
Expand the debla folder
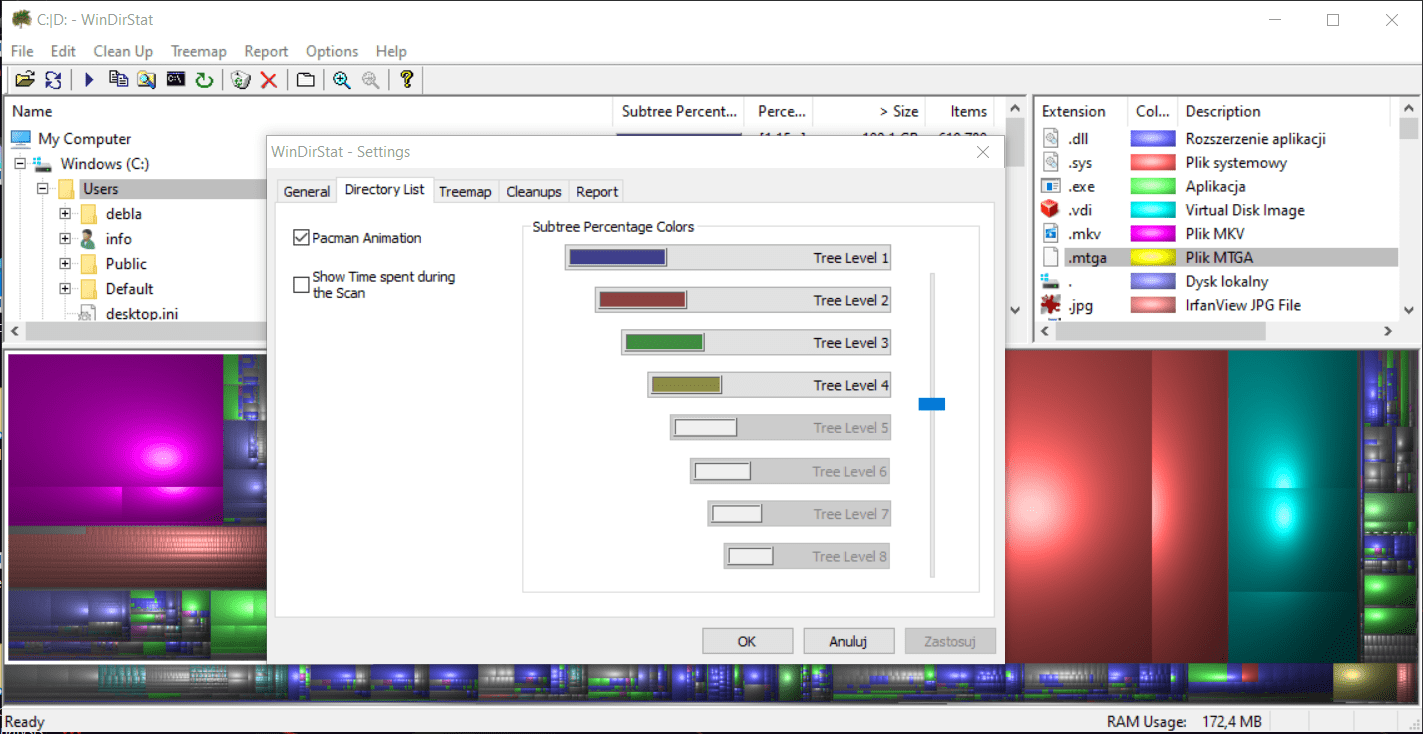click(x=65, y=214)
